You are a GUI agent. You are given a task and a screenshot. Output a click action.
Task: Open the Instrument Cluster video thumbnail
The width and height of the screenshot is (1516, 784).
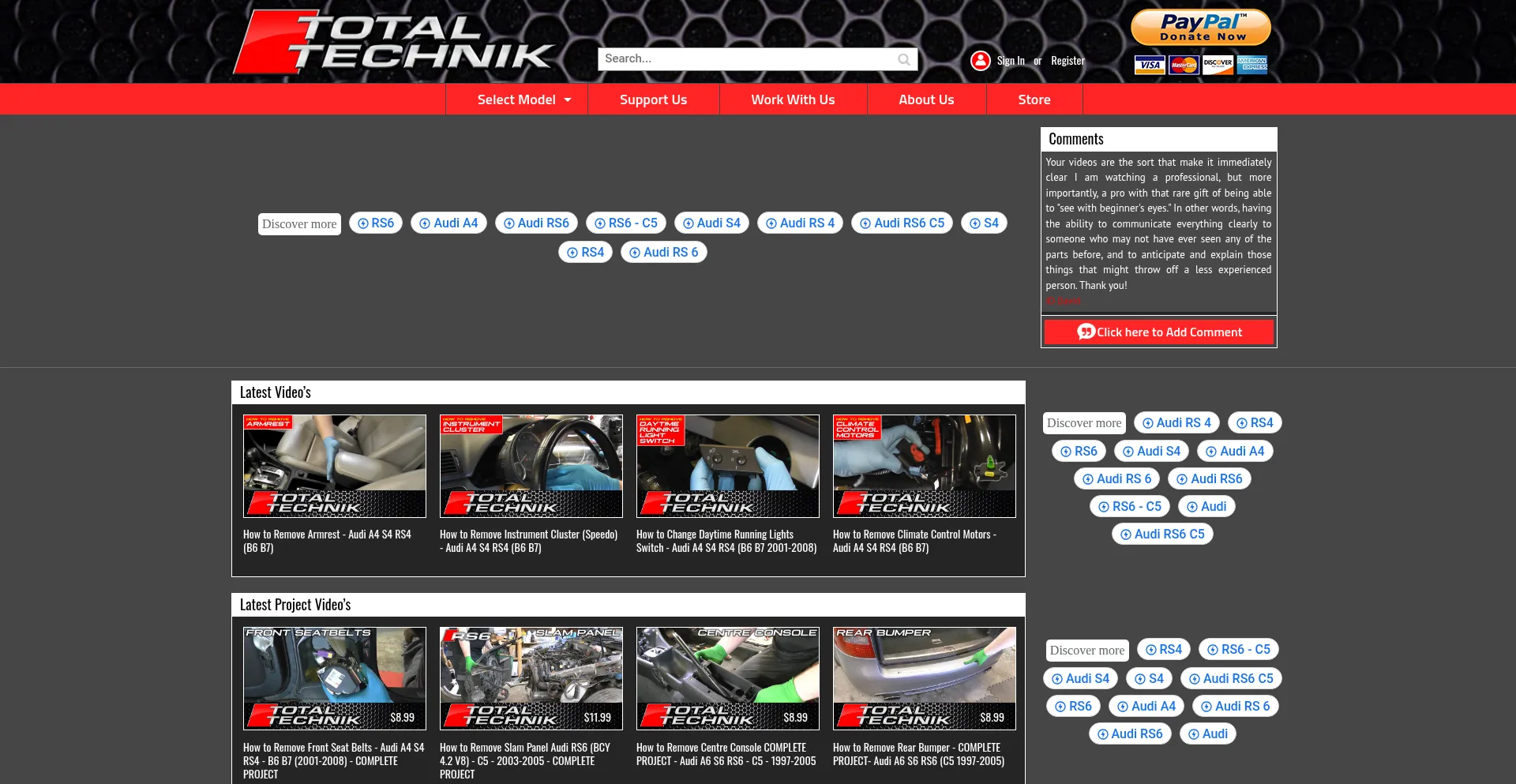[x=531, y=467]
